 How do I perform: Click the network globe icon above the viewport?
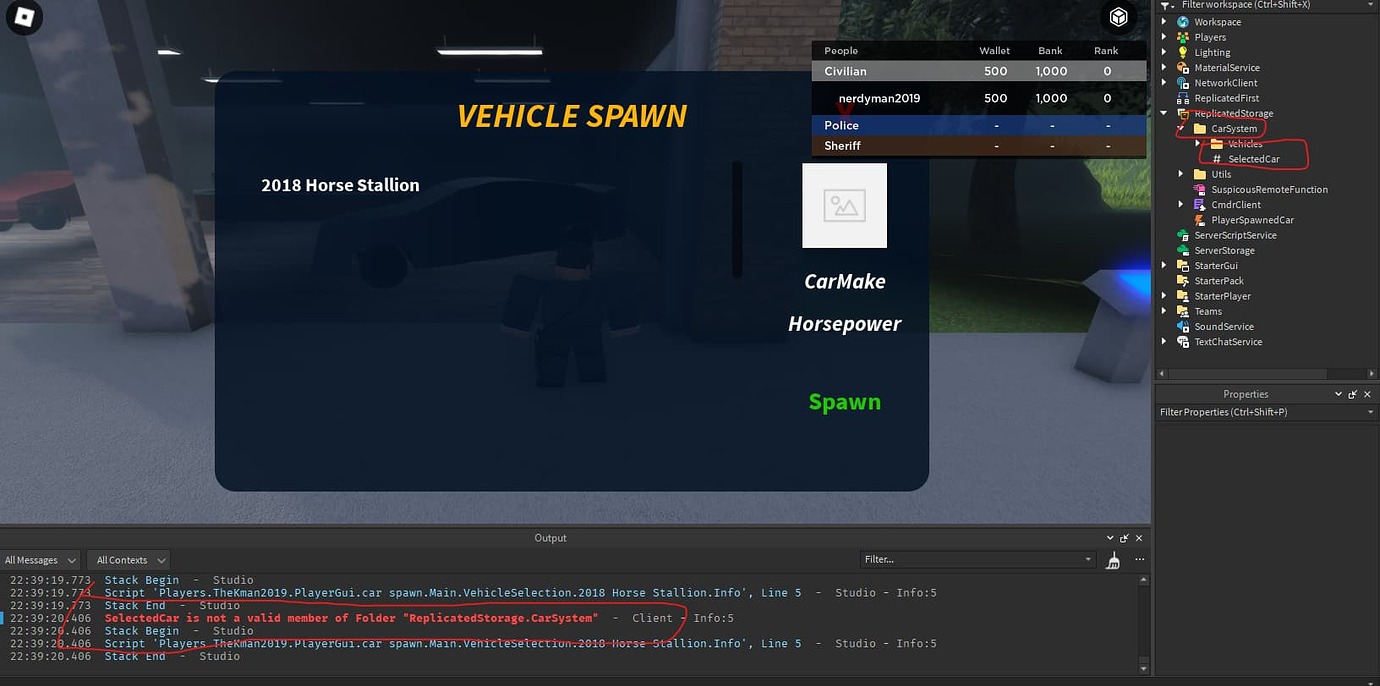tap(1118, 17)
